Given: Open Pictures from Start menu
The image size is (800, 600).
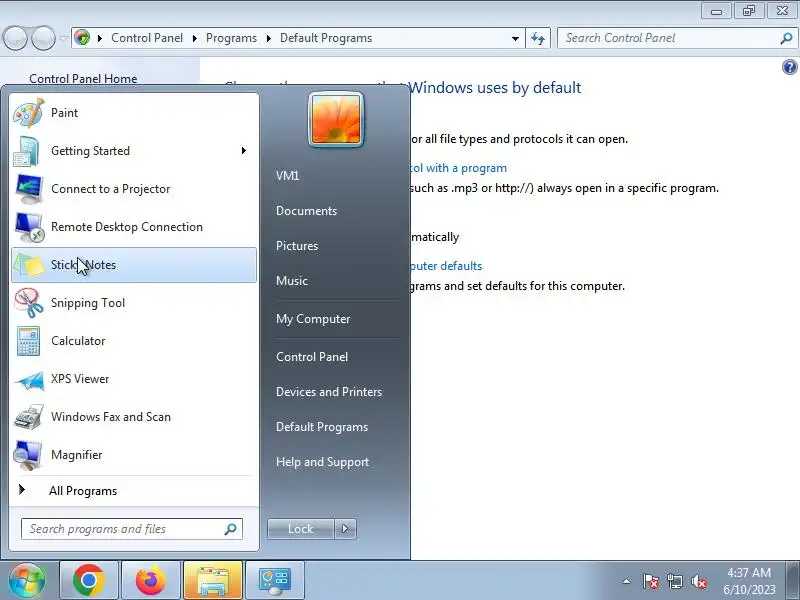Looking at the screenshot, I should [297, 246].
